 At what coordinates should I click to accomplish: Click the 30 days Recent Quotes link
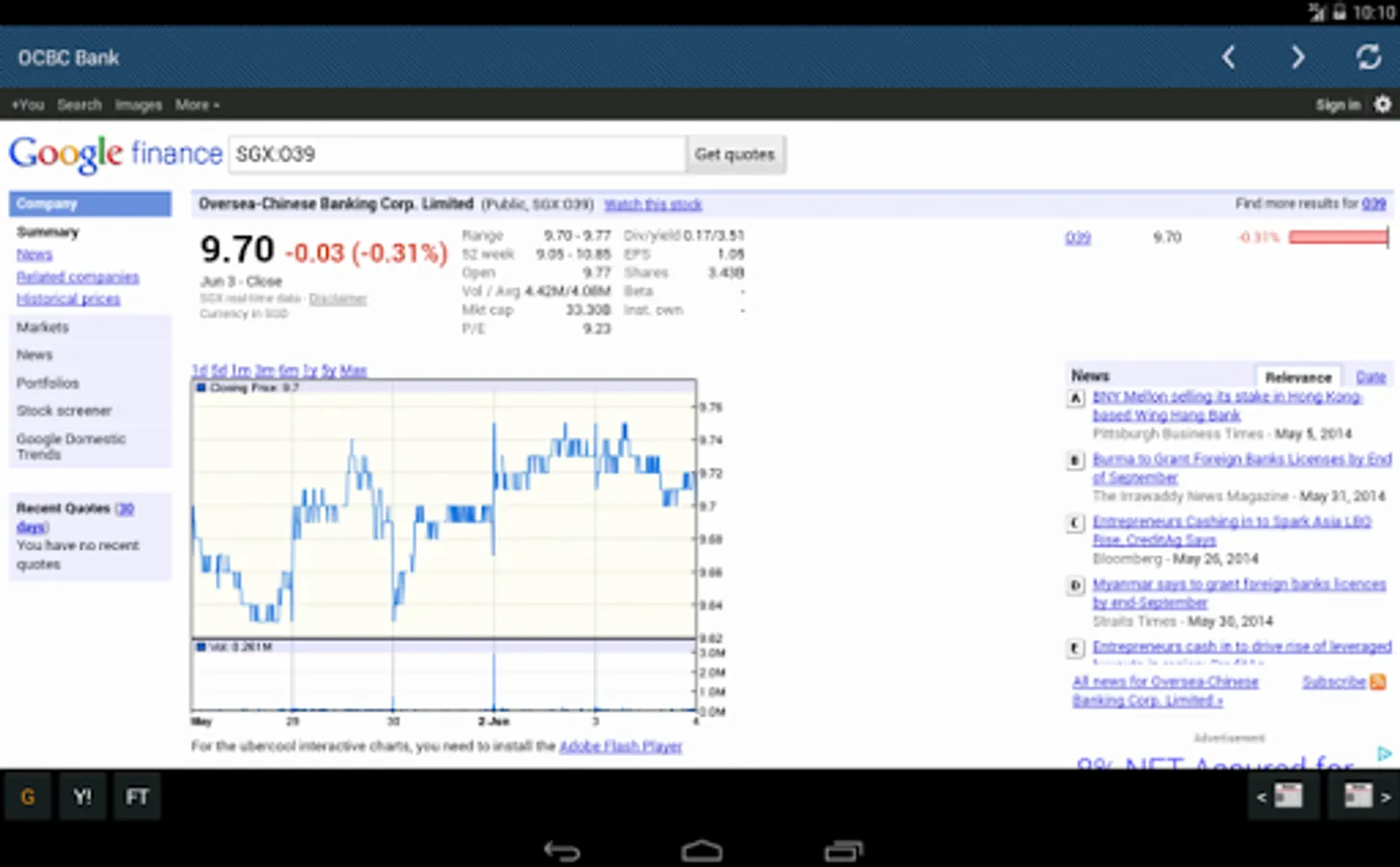pos(73,517)
